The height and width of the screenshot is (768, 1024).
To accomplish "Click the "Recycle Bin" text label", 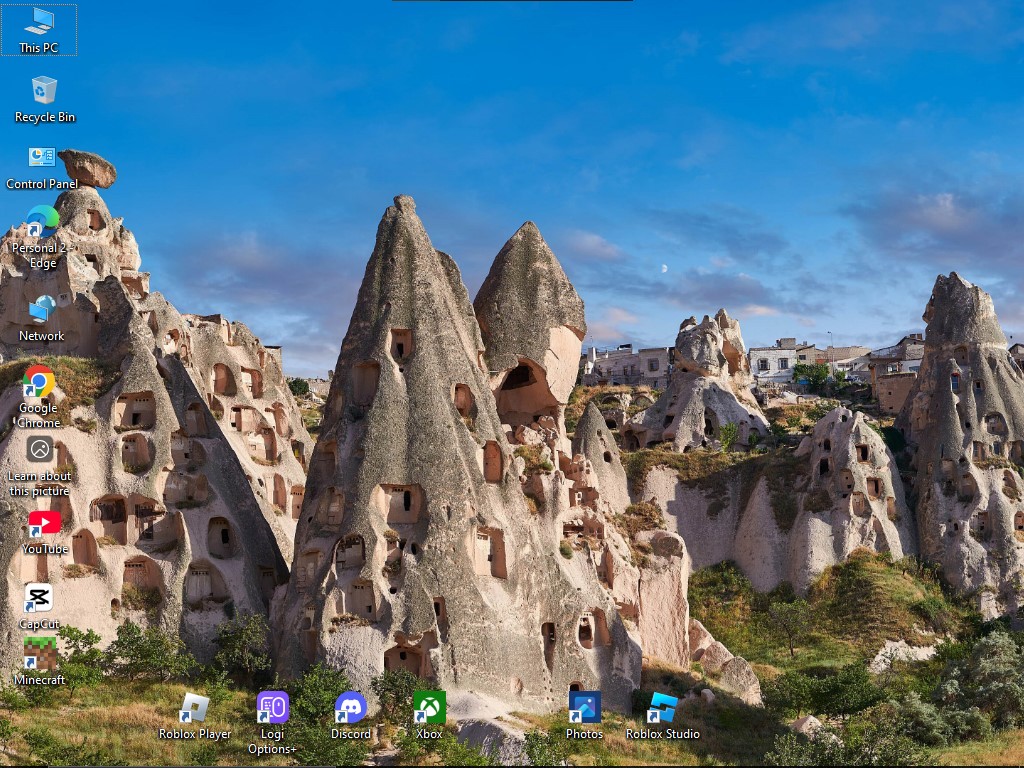I will coord(45,118).
